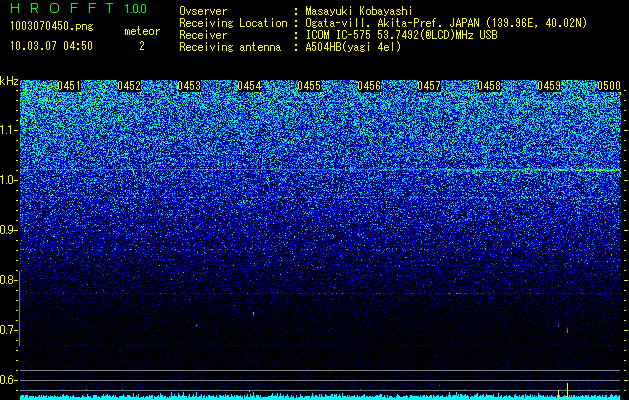The height and width of the screenshot is (400, 629).
Task: Click the HROFFT 1.0.0 title text
Action: (x=78, y=8)
